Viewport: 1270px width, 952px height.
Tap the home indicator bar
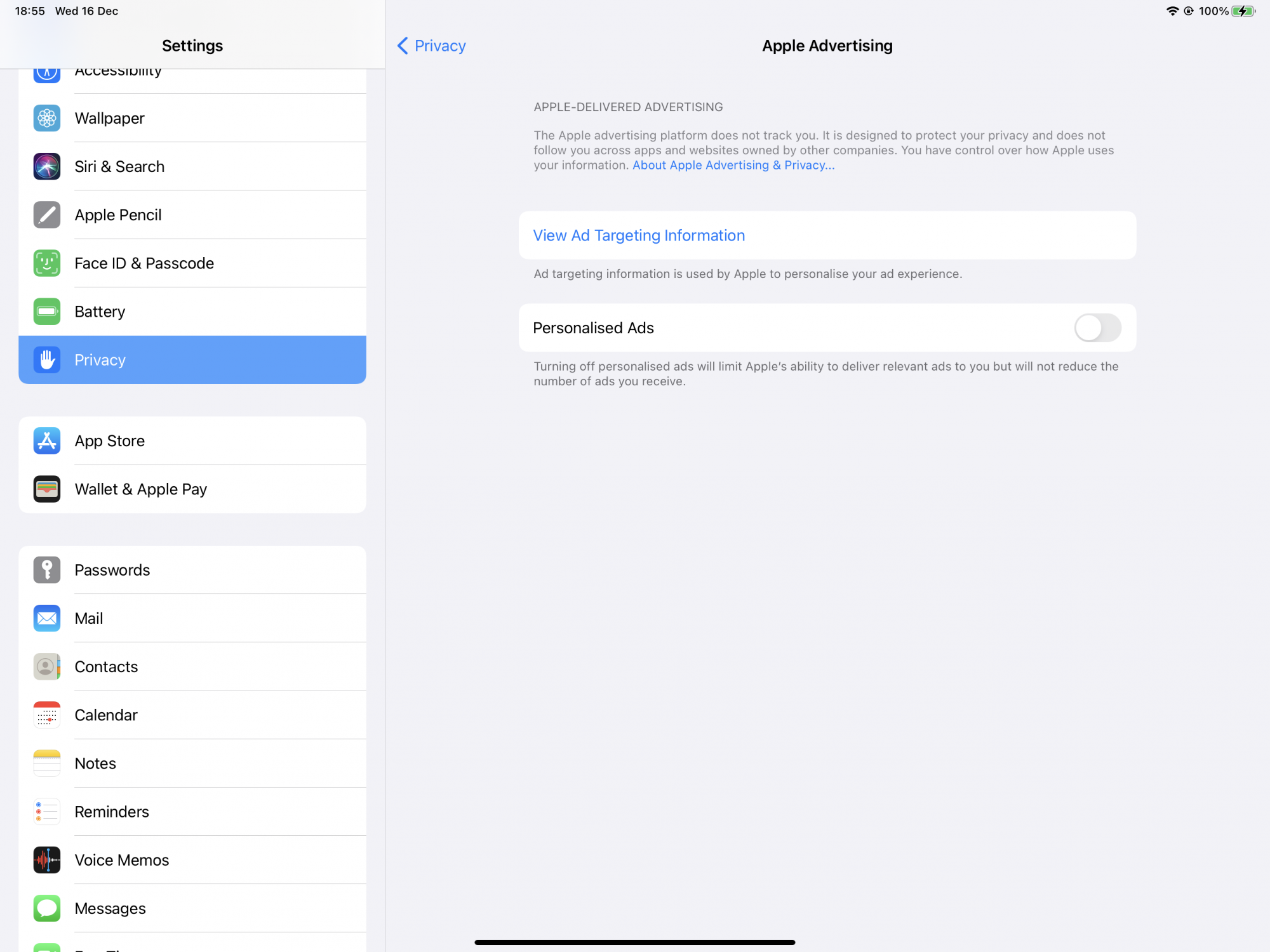[x=635, y=942]
